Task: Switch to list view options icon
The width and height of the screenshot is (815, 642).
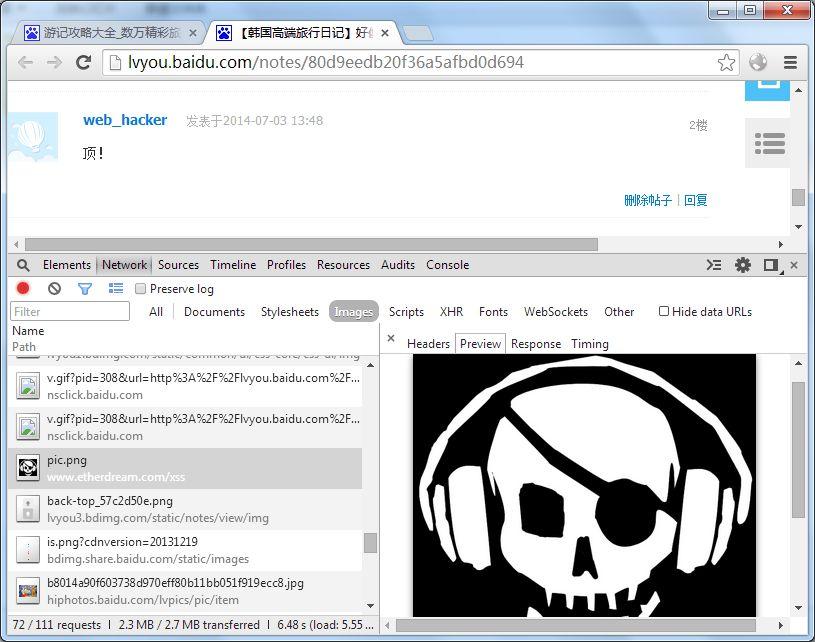Action: click(116, 289)
